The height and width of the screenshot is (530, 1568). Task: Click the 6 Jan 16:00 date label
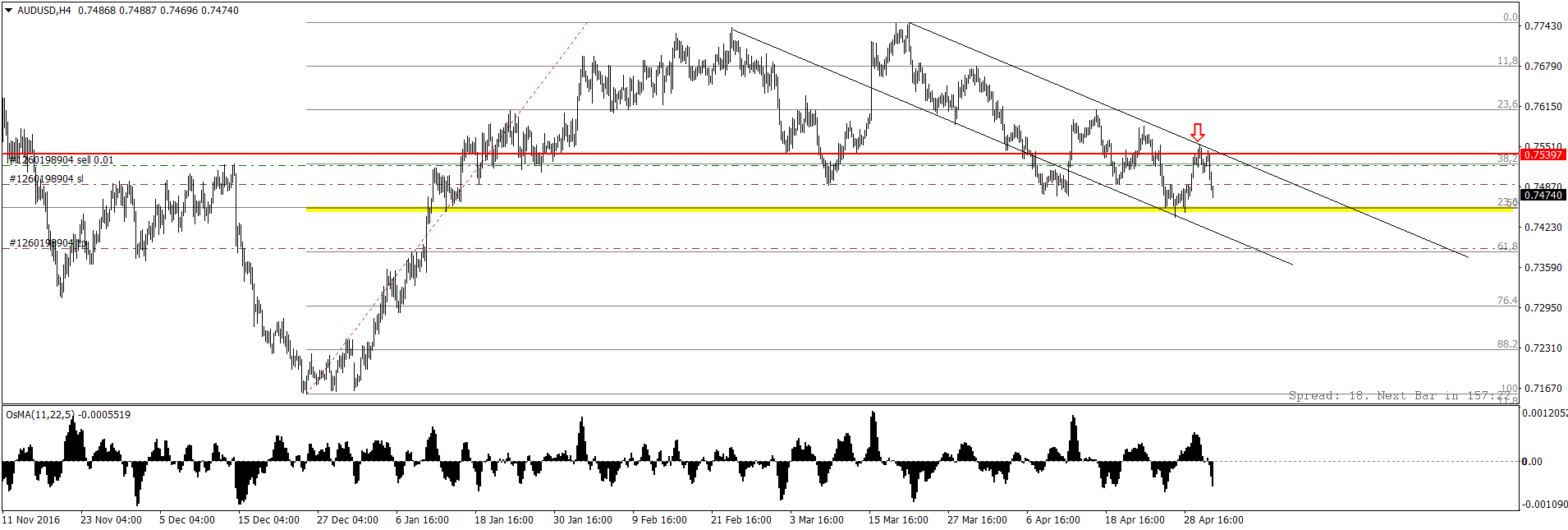click(422, 520)
